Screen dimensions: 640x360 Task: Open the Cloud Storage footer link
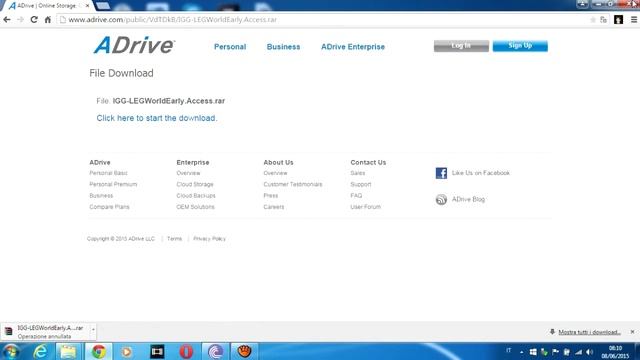pos(195,184)
